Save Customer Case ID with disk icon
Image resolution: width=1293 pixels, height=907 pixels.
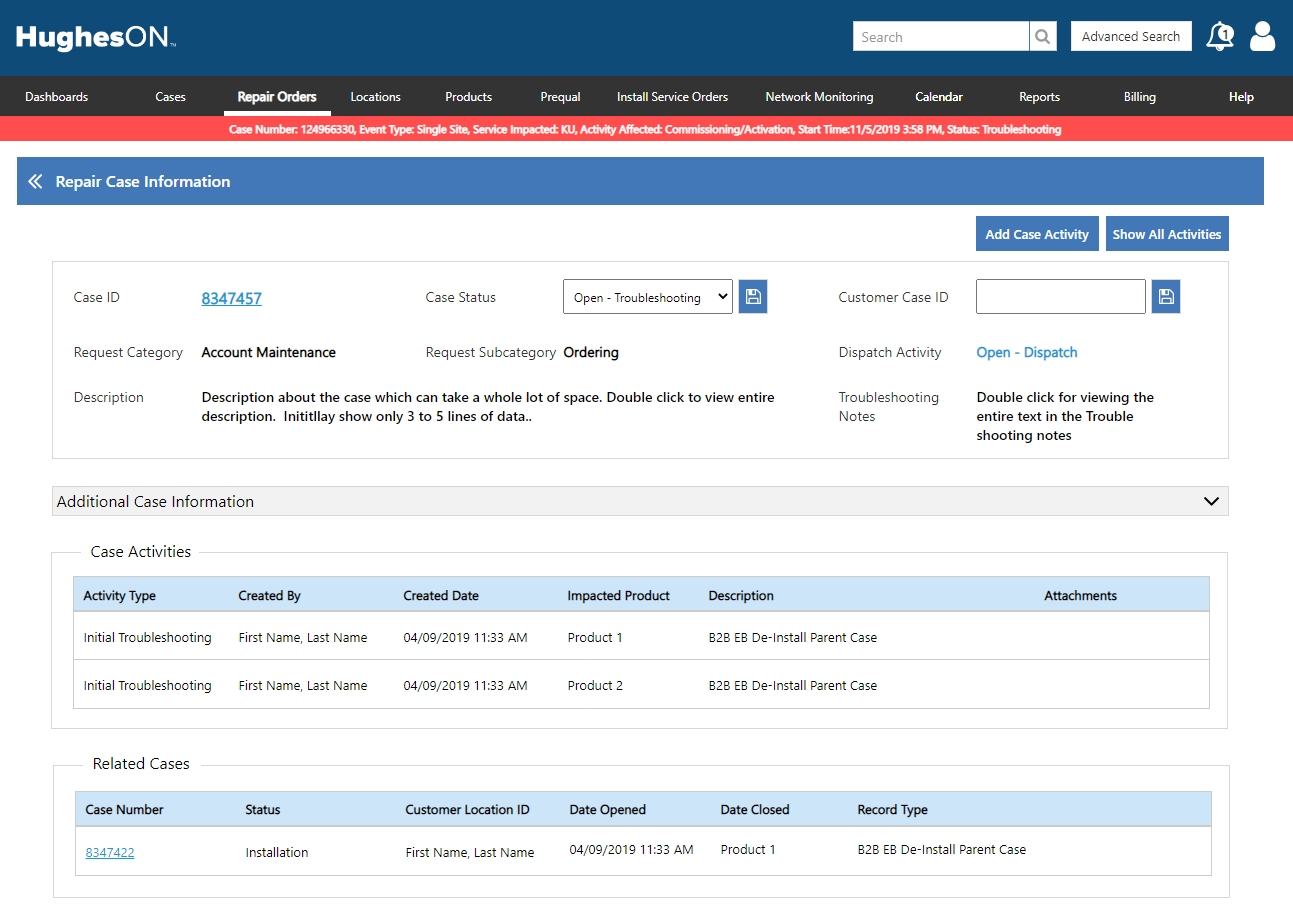point(1166,297)
